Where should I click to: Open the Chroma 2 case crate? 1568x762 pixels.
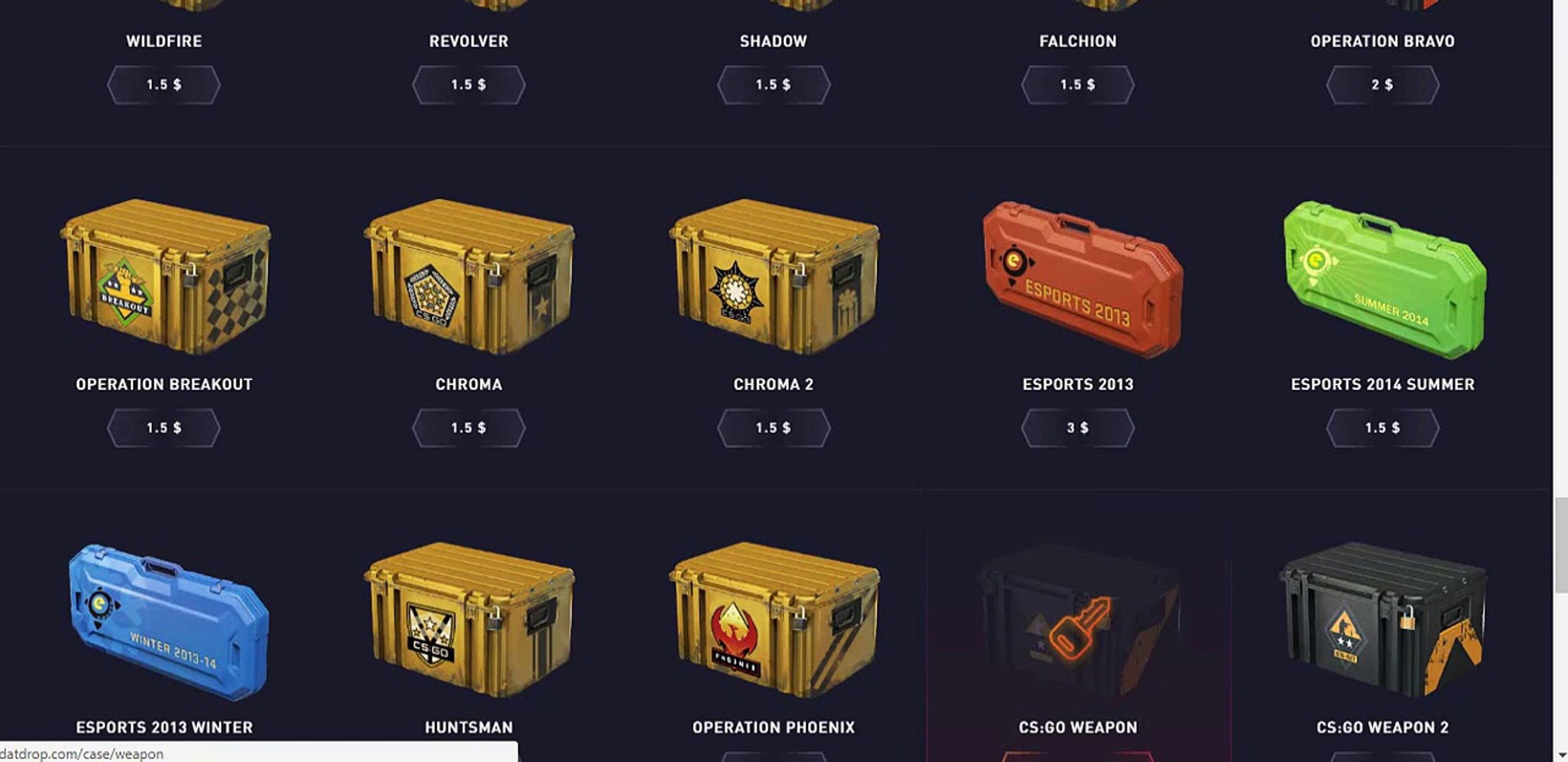(x=774, y=277)
